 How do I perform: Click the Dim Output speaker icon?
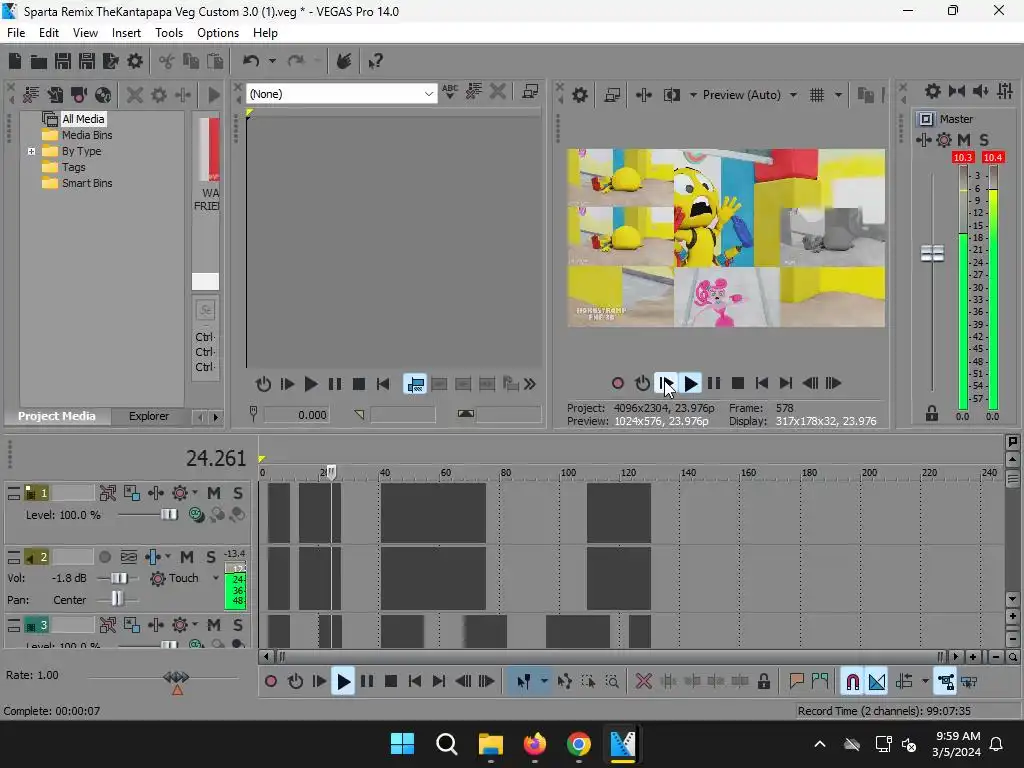click(981, 91)
